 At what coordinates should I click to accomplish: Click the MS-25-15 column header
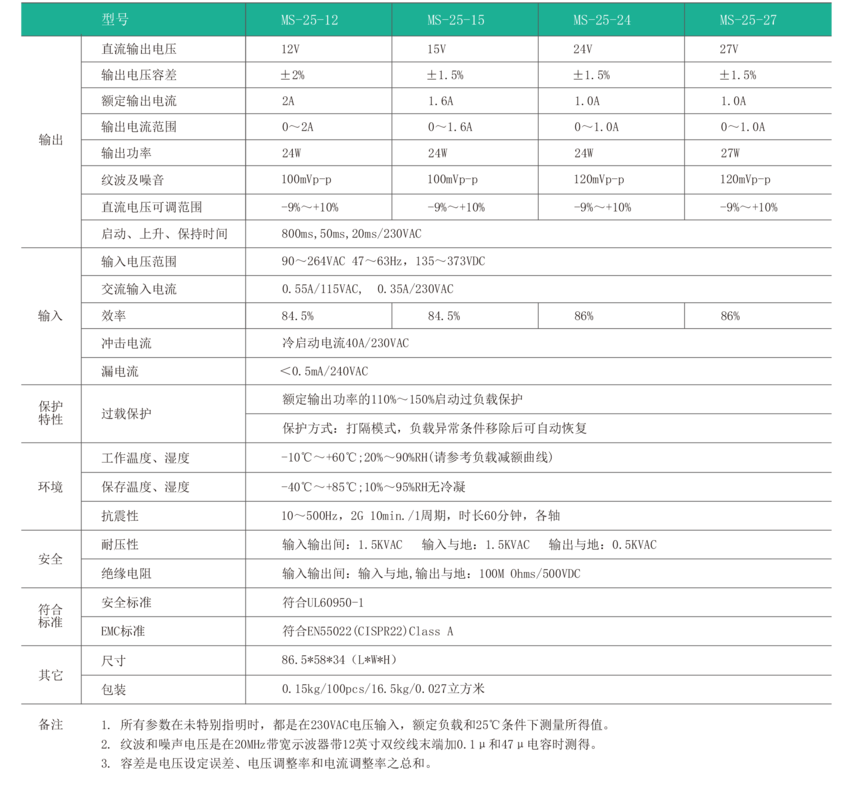pos(456,20)
